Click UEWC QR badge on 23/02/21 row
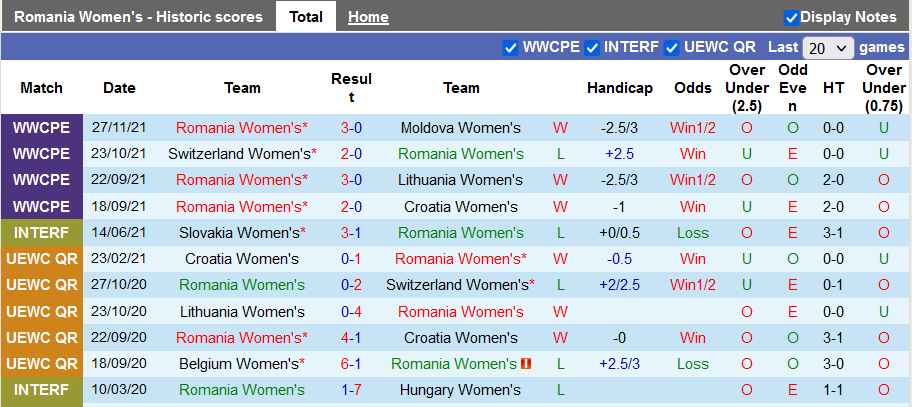Viewport: 912px width, 407px height. pyautogui.click(x=42, y=258)
